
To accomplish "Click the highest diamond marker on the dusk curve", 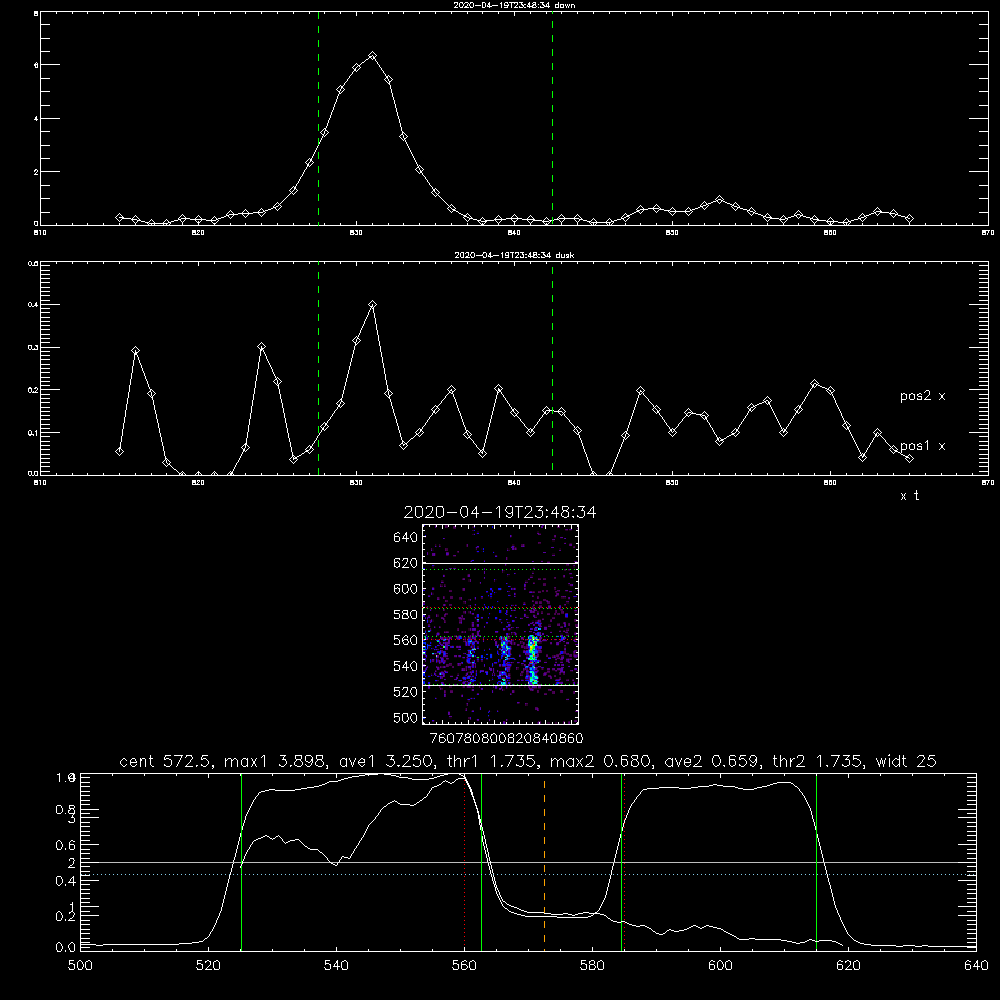I will [372, 305].
